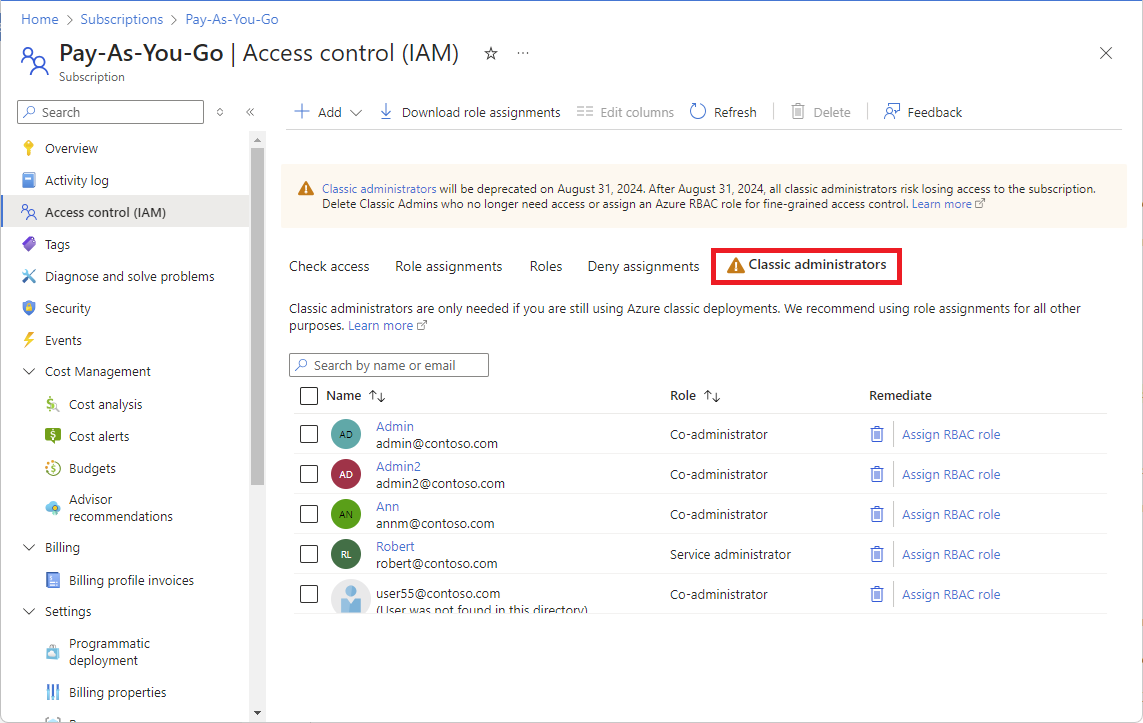
Task: Check the box for Admin2 row
Action: click(x=309, y=474)
